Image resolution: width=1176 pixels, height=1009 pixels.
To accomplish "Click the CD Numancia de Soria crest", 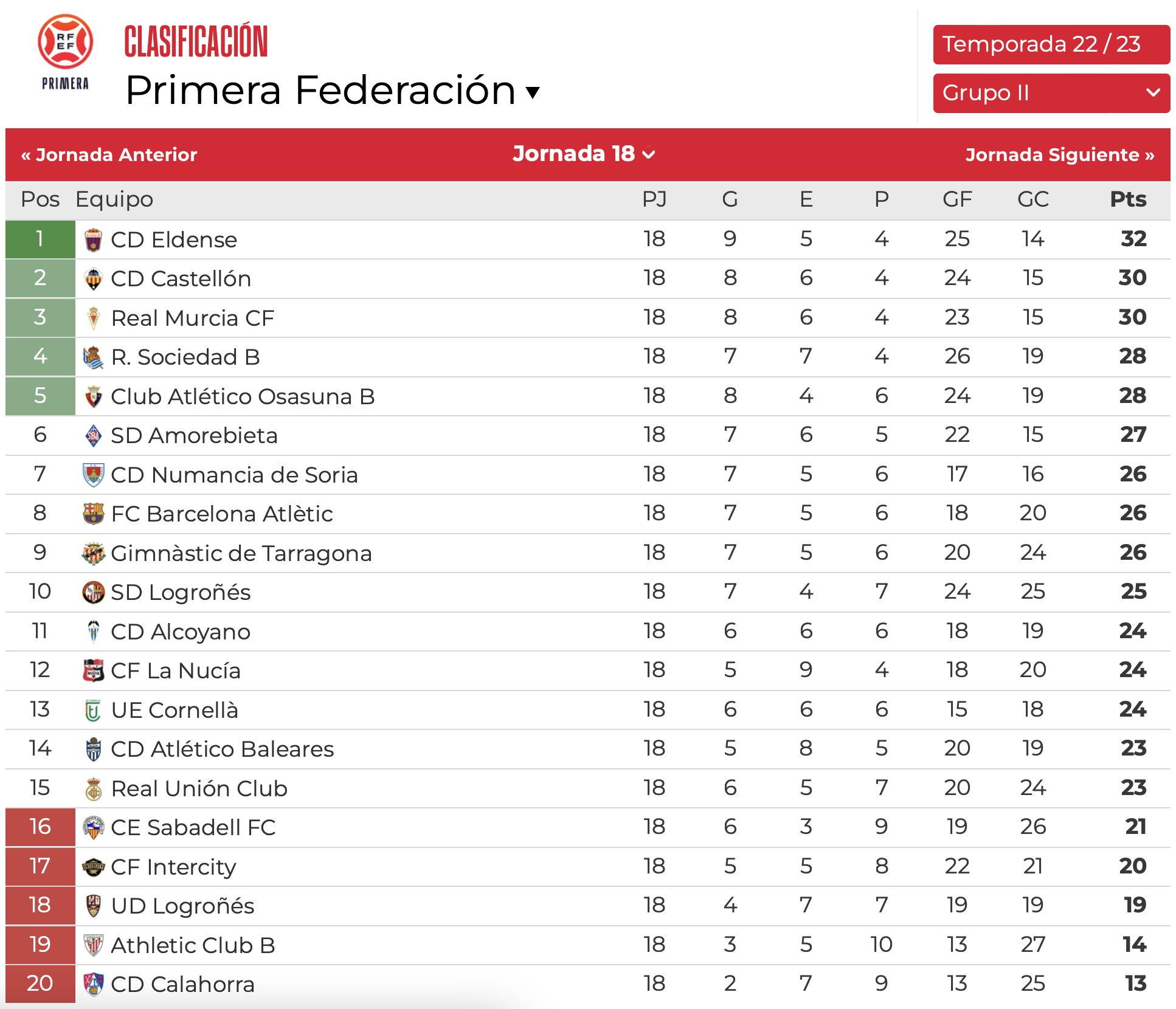I will pos(93,475).
